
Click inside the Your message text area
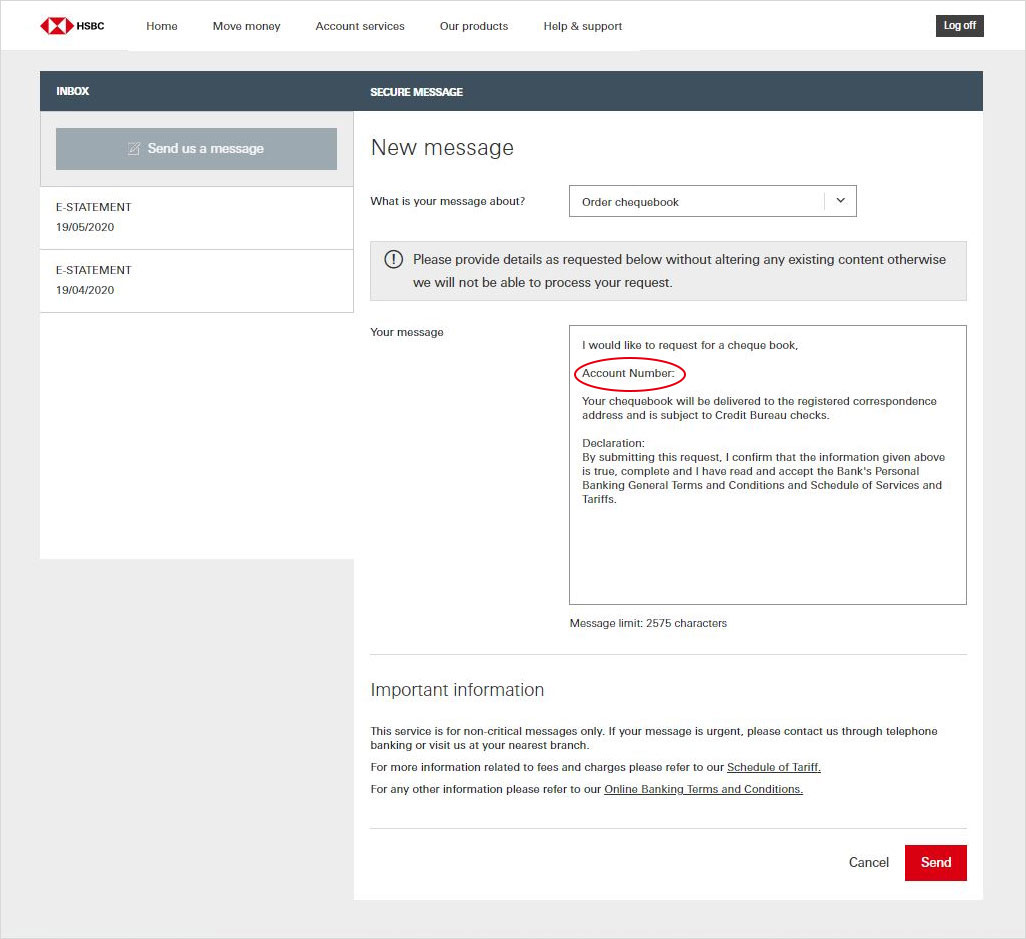pos(768,465)
